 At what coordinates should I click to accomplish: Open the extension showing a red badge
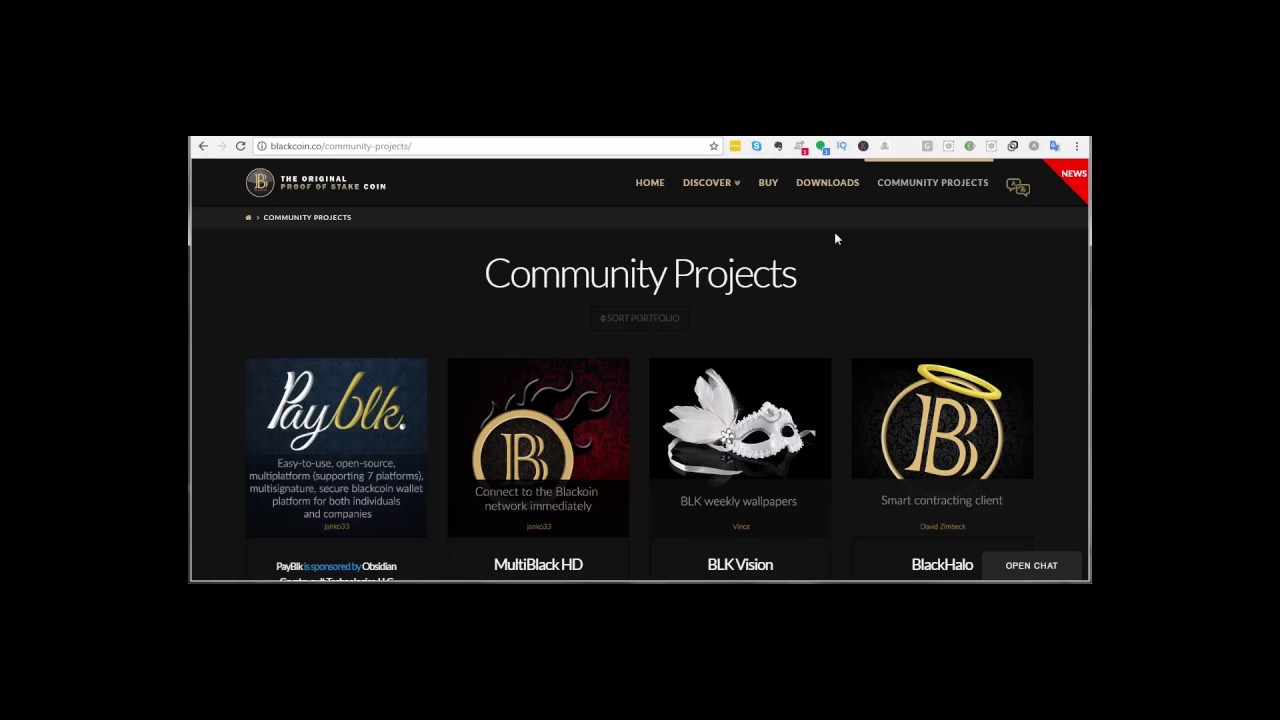pos(800,147)
